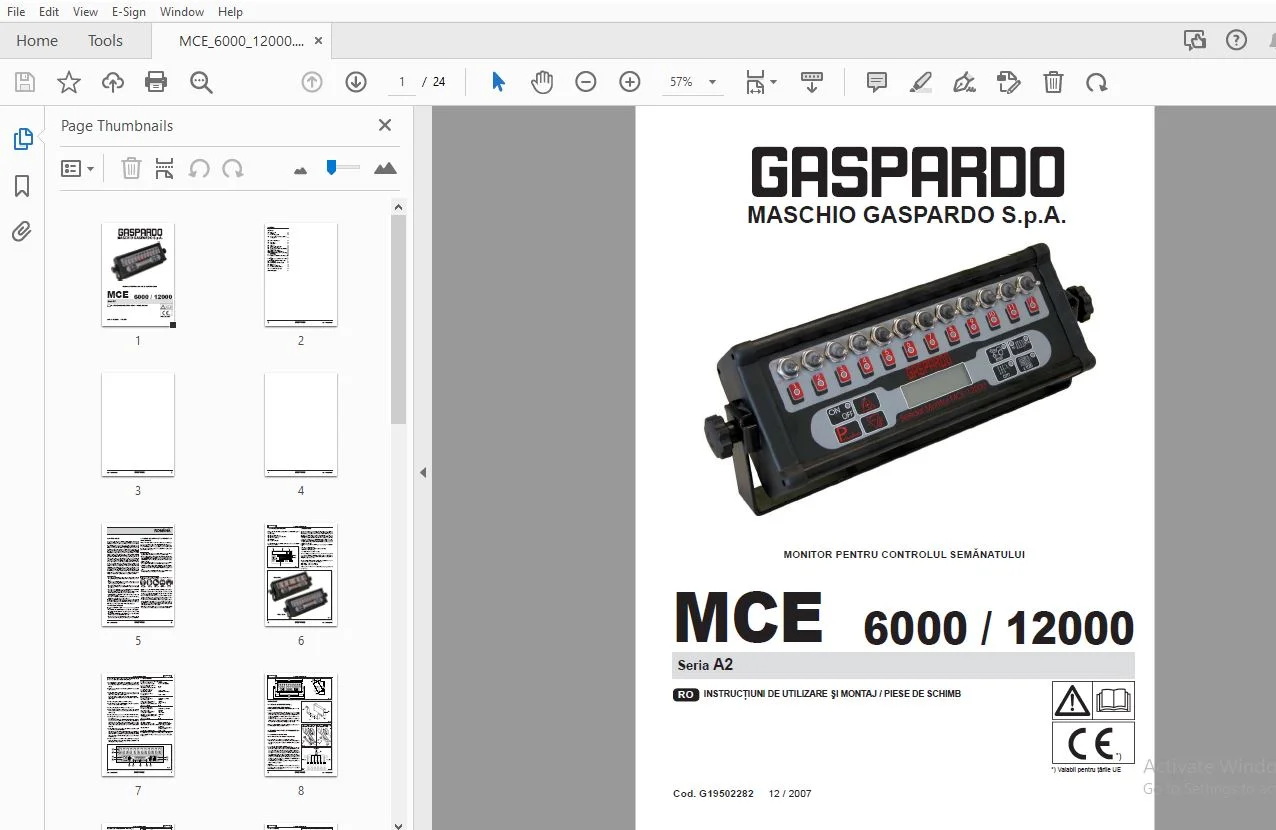Open the Bookmarks sidebar panel

pyautogui.click(x=22, y=186)
